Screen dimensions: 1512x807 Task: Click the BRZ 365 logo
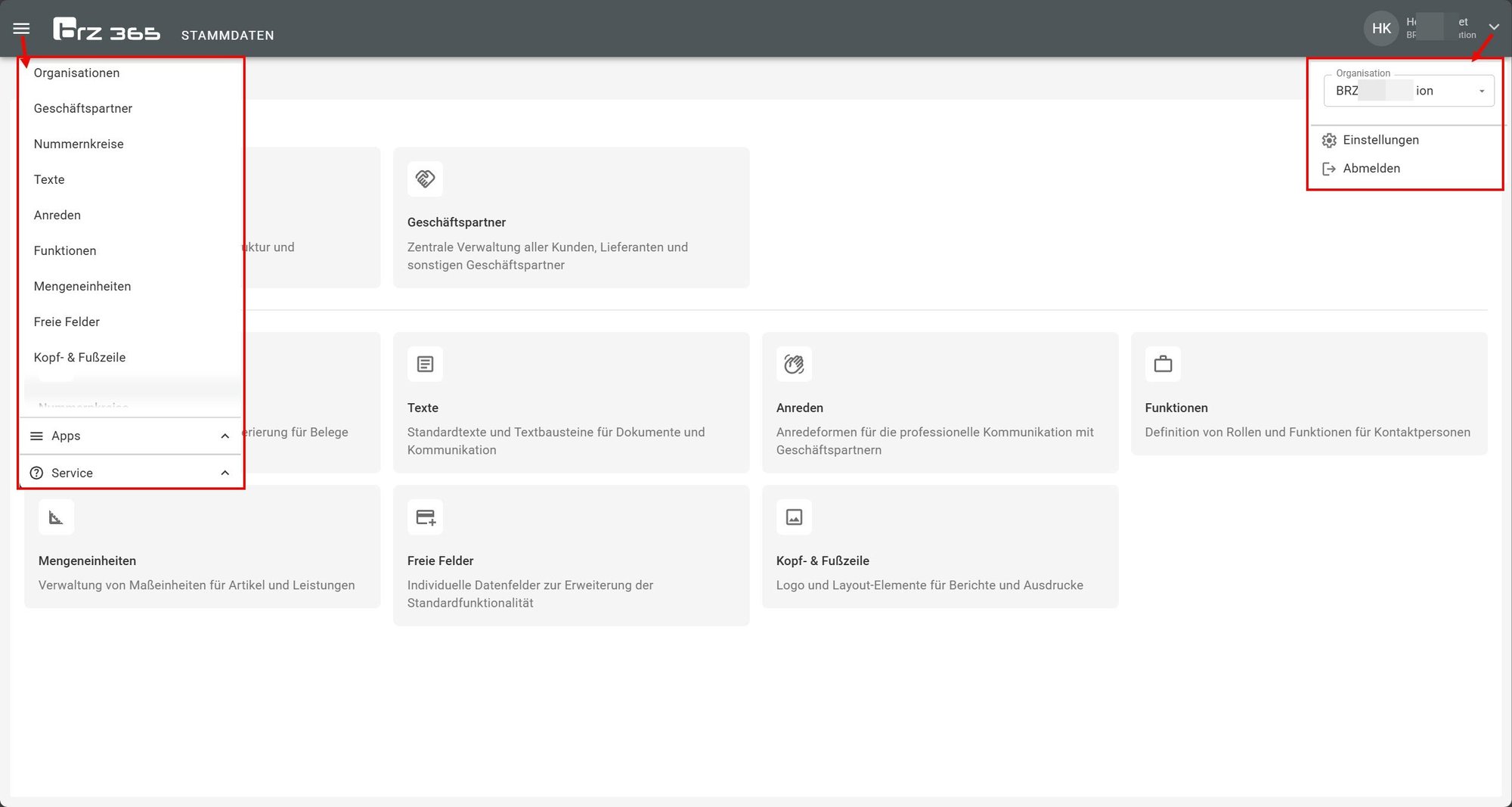[107, 29]
